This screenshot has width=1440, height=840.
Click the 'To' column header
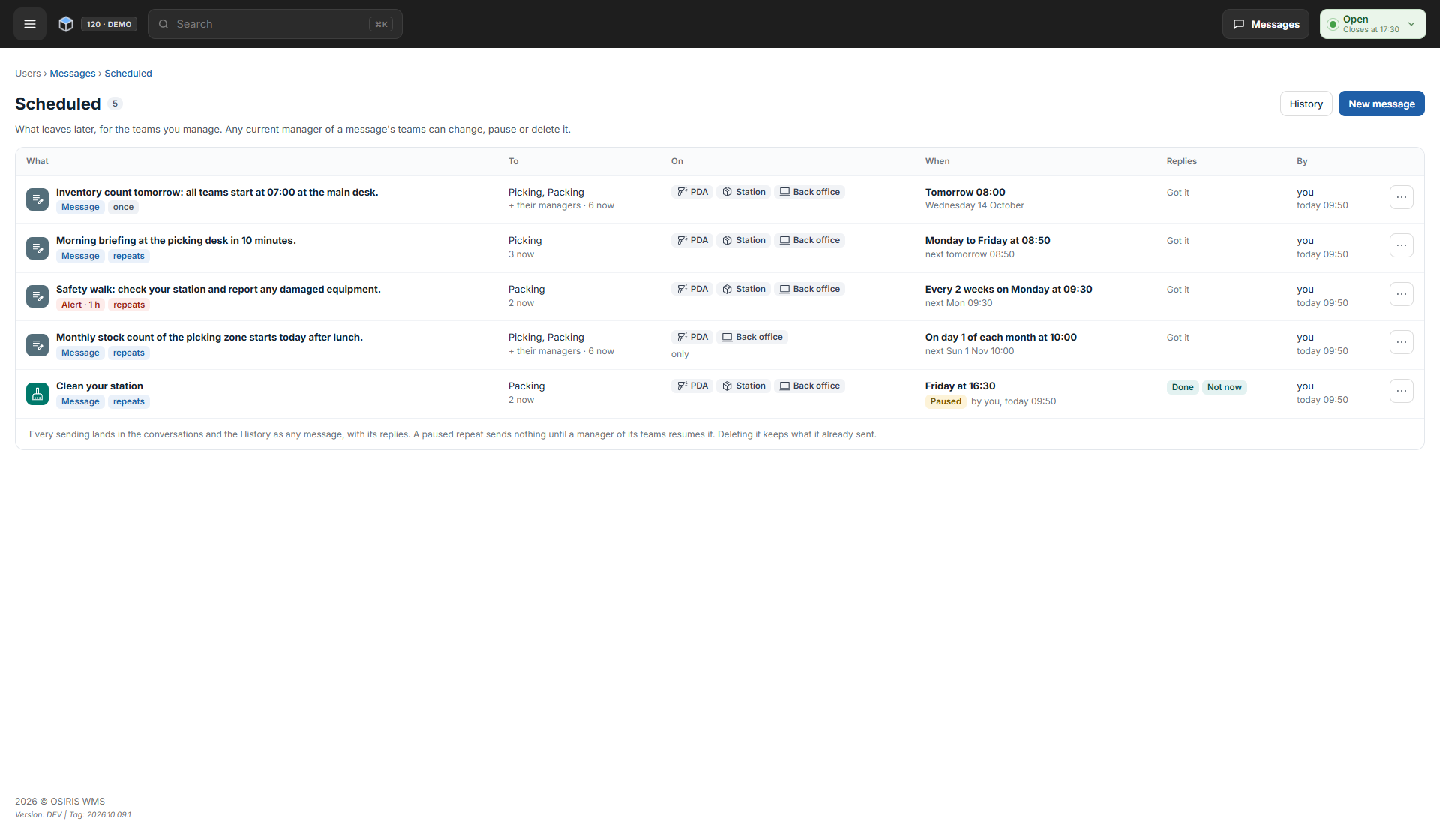pos(514,161)
